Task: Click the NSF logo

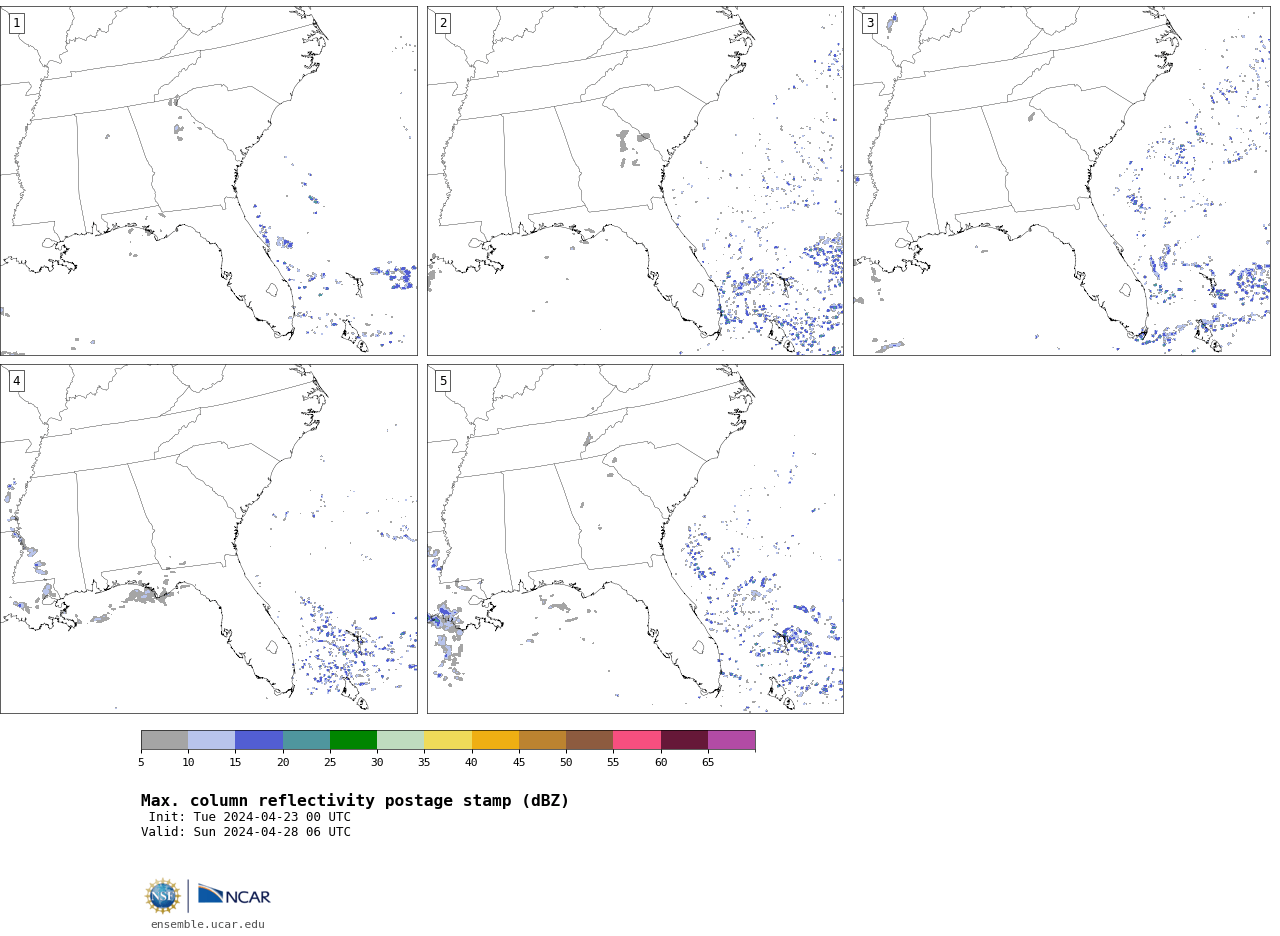Action: pos(163,896)
